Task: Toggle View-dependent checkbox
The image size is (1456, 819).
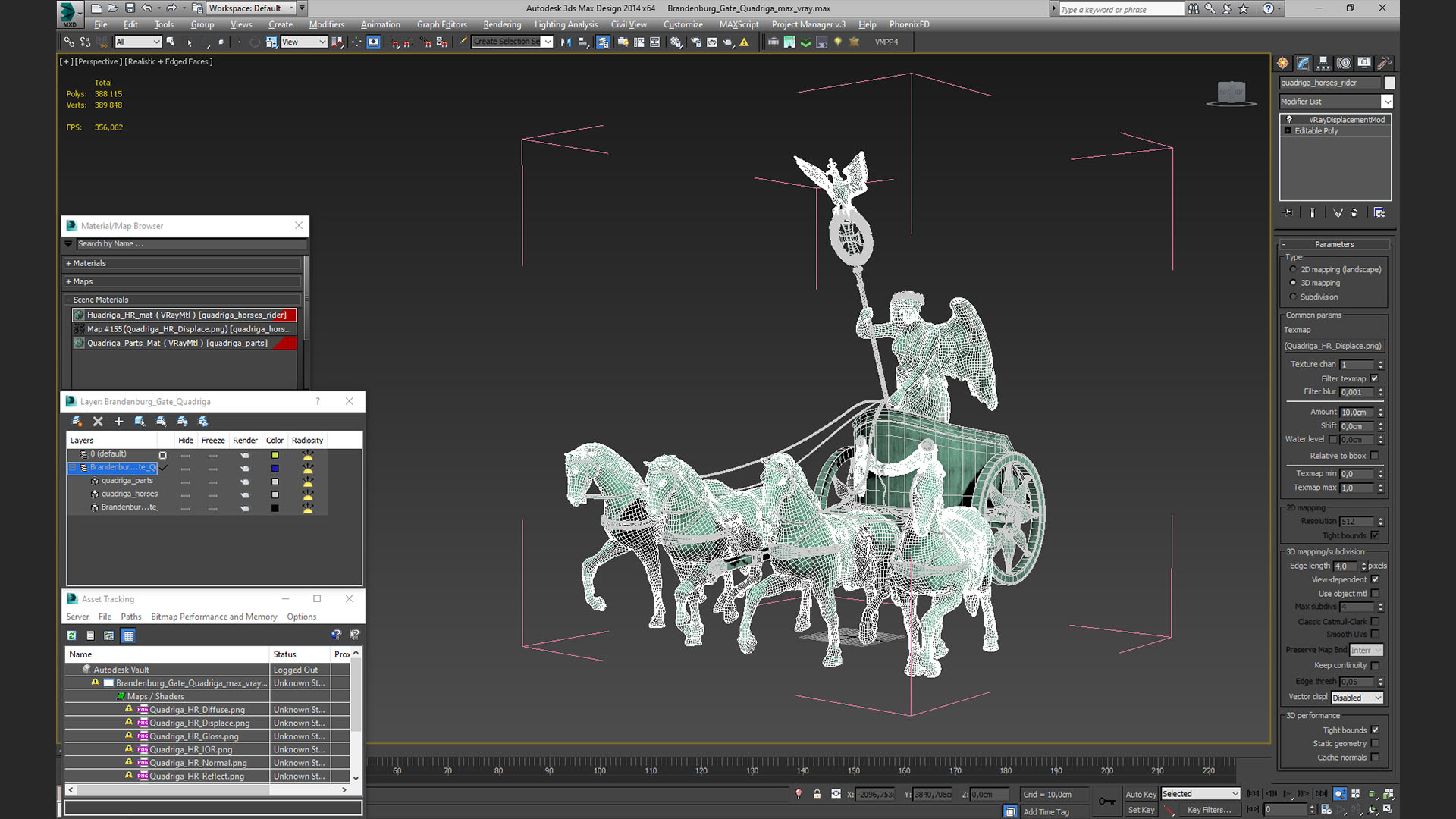Action: 1375,579
